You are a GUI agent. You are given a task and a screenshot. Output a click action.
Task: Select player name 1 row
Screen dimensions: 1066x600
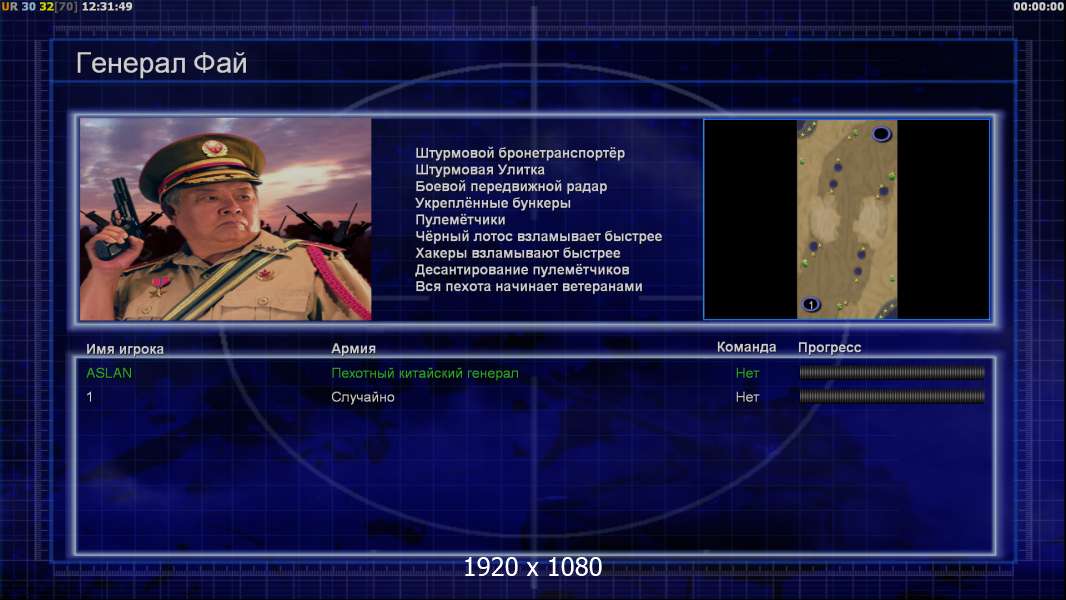pyautogui.click(x=89, y=397)
